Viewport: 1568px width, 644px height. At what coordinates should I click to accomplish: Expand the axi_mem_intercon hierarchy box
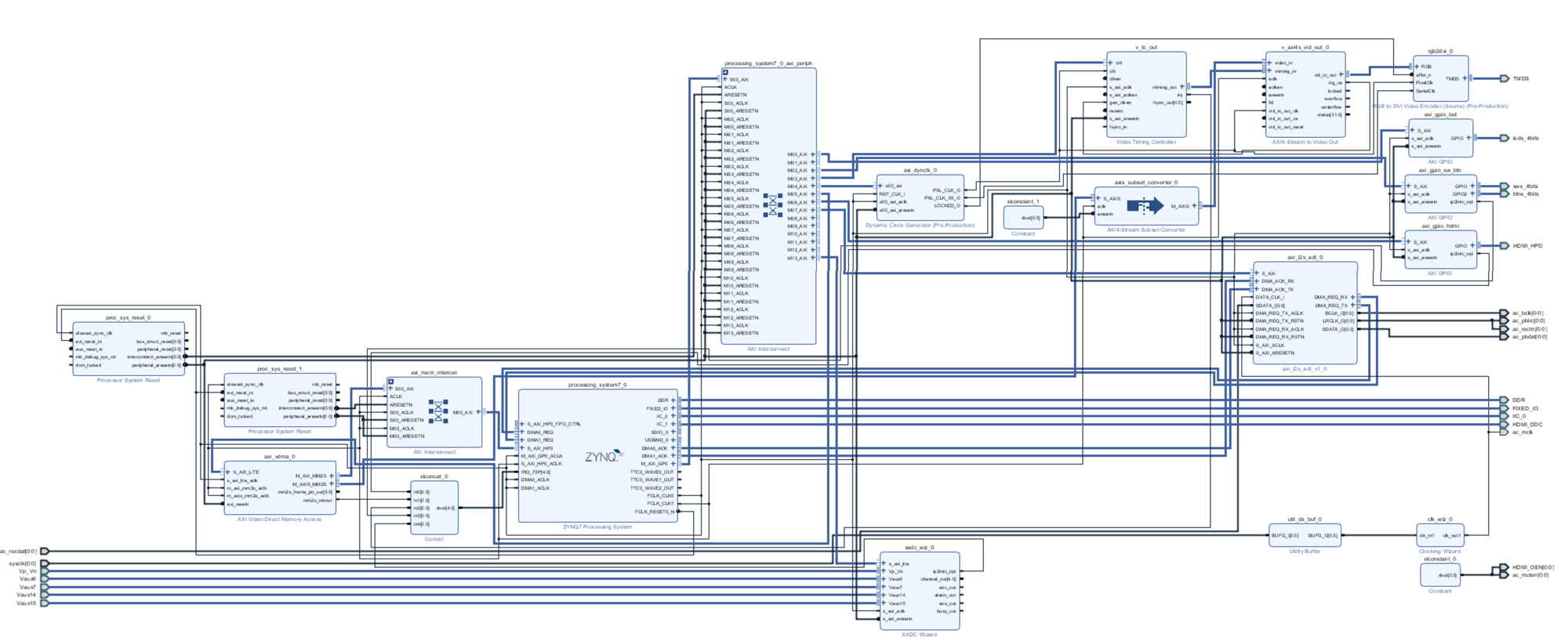point(390,382)
